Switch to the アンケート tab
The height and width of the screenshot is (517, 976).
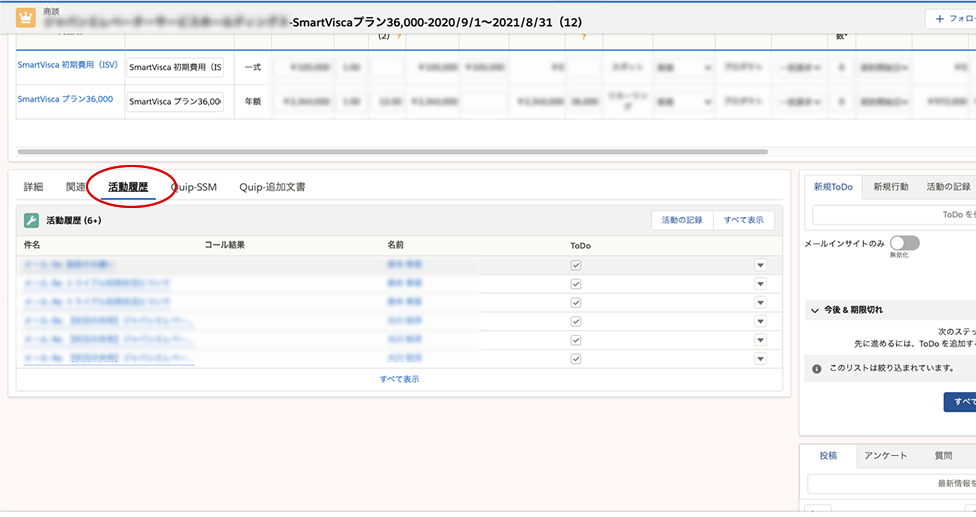[x=885, y=455]
